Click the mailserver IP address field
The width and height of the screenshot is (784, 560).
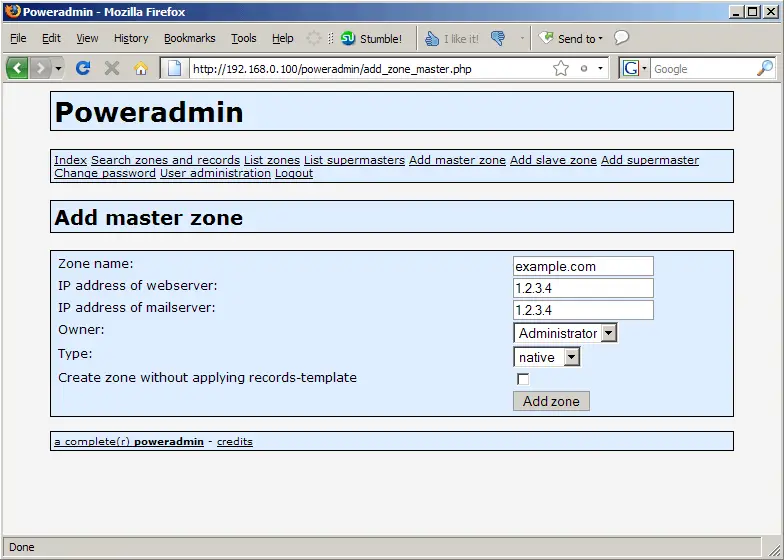tap(584, 310)
